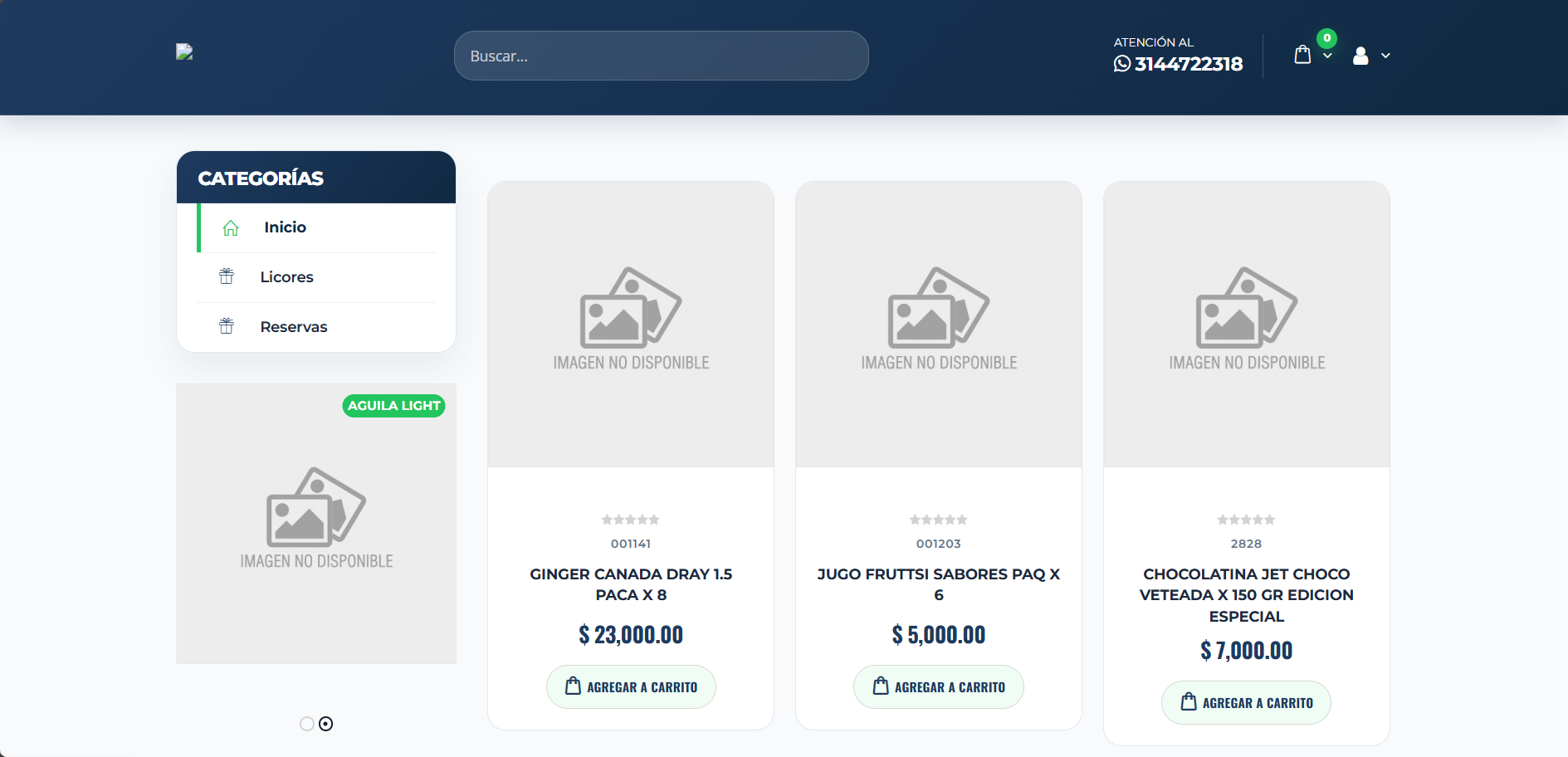Click the bag icon on Ginger Canada Dray's add button
The height and width of the screenshot is (757, 1568).
click(x=572, y=686)
